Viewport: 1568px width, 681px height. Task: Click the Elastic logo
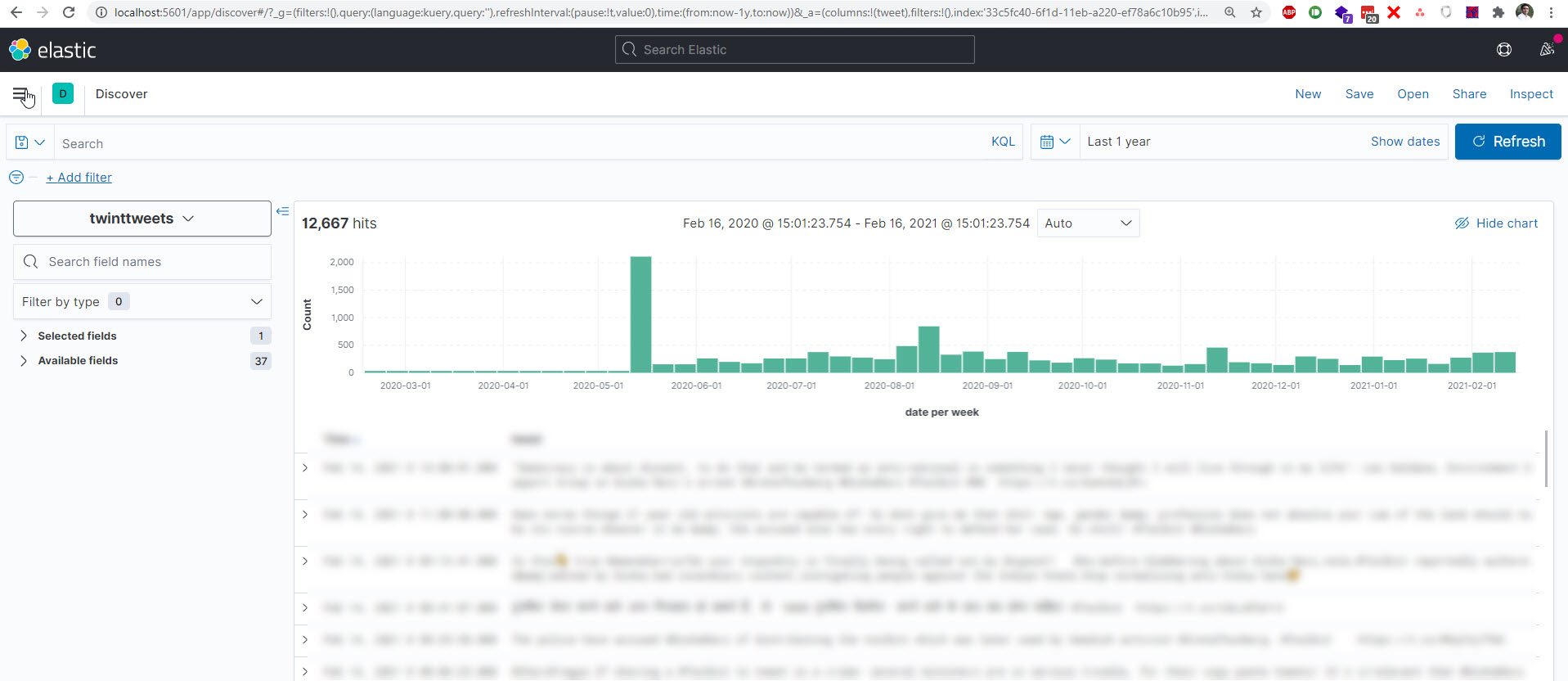pyautogui.click(x=52, y=50)
